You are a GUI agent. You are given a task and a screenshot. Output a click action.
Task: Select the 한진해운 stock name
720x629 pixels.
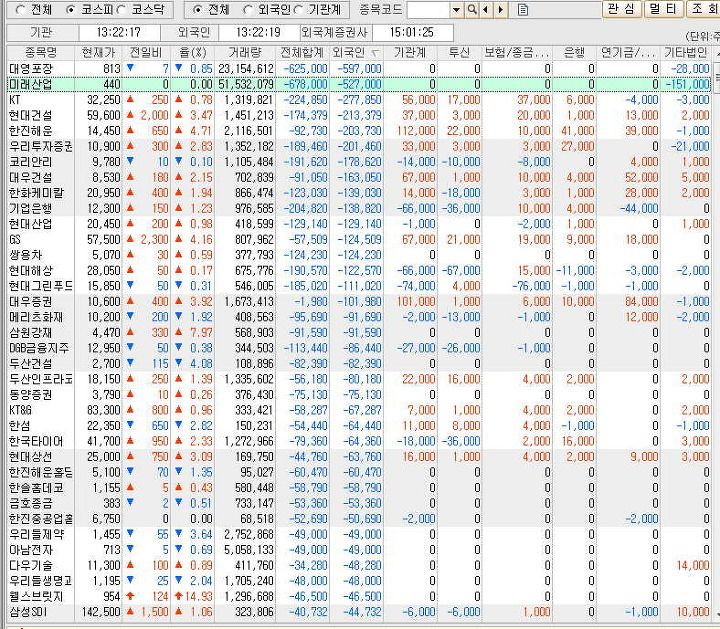coord(30,131)
